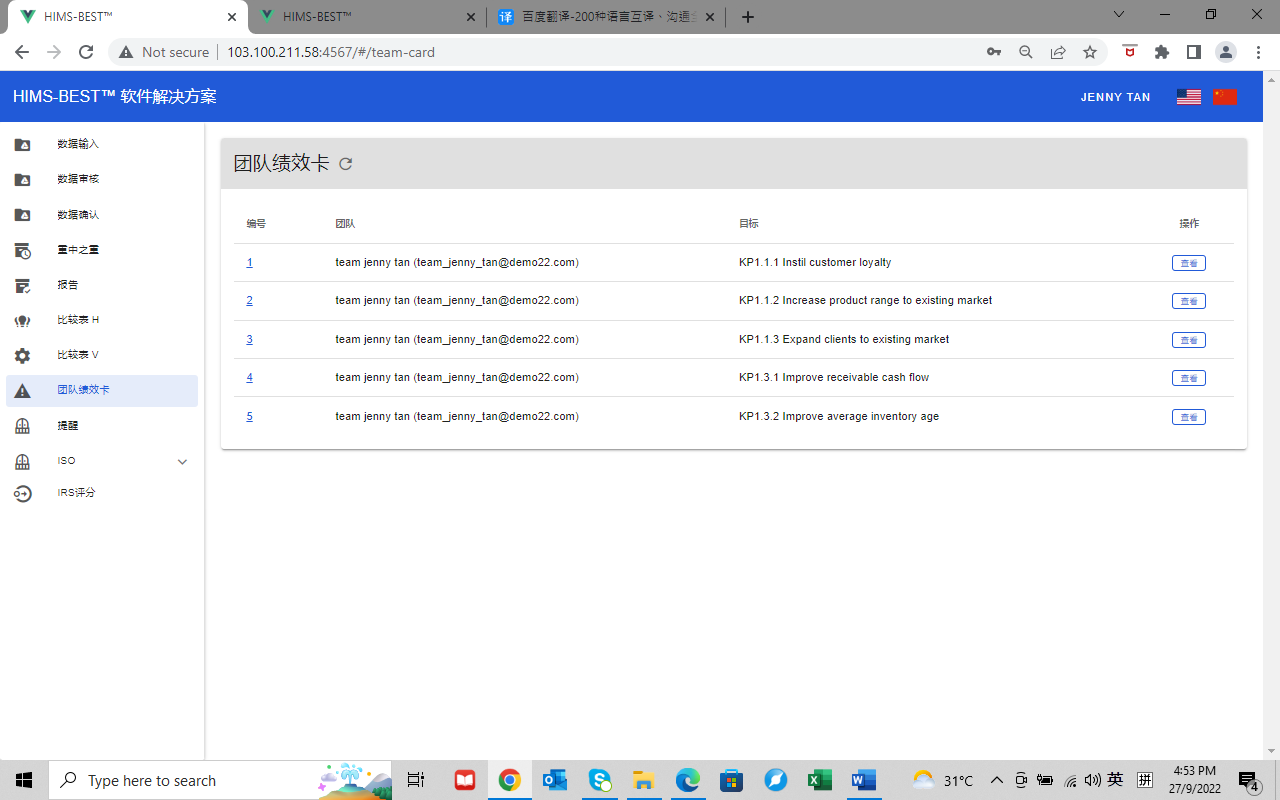
Task: Open 数据输入 in the sidebar
Action: 78,144
